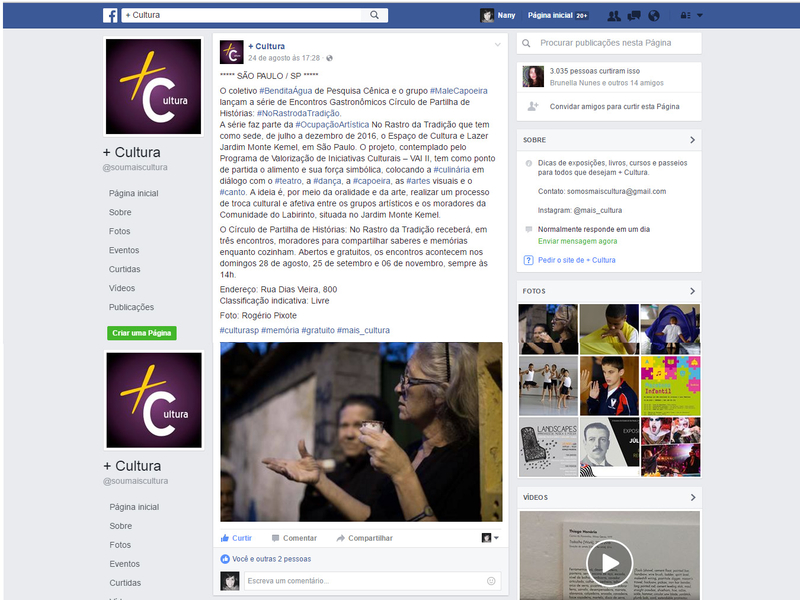Click the Facebook logo in the top bar

click(x=110, y=15)
